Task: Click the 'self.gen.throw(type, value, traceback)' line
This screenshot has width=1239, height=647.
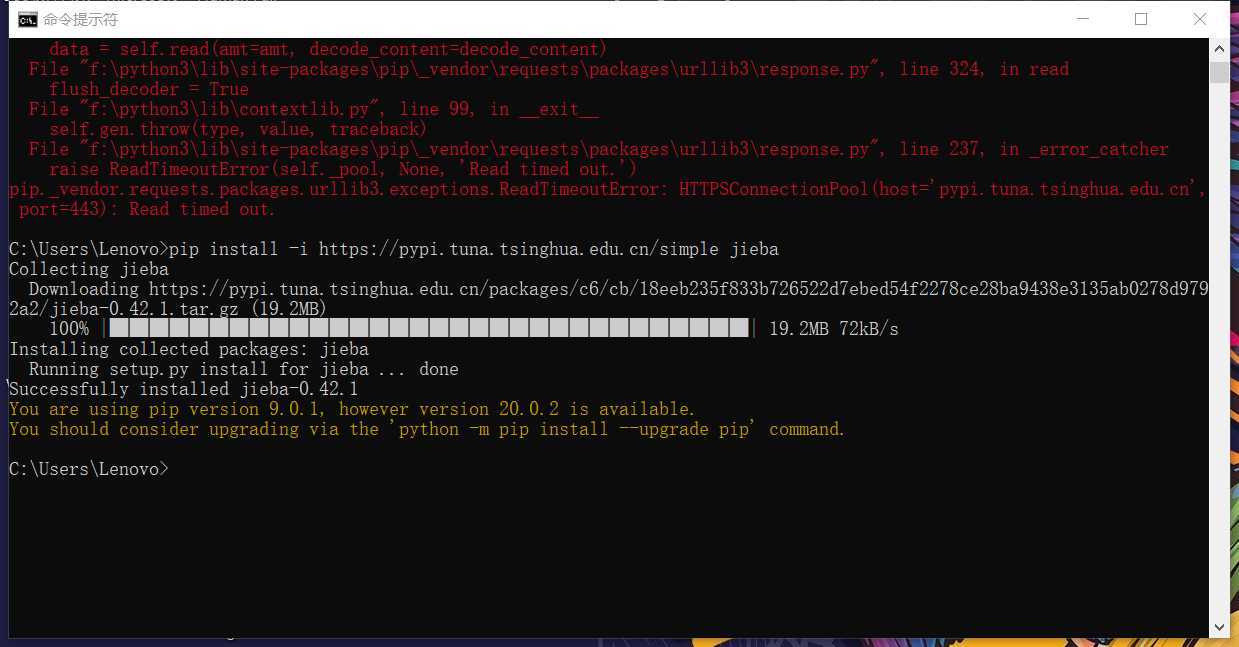Action: tap(238, 129)
